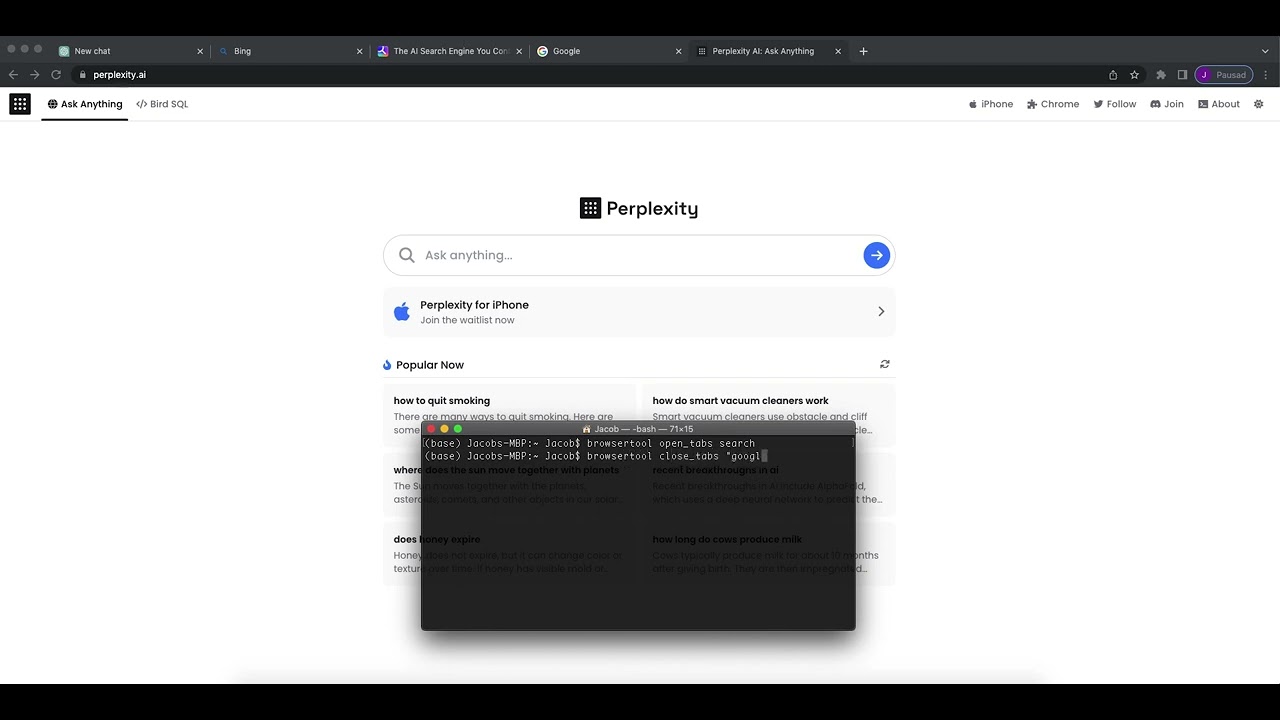This screenshot has height=720, width=1280.
Task: Open the extensions puzzle icon
Action: coord(1161,75)
